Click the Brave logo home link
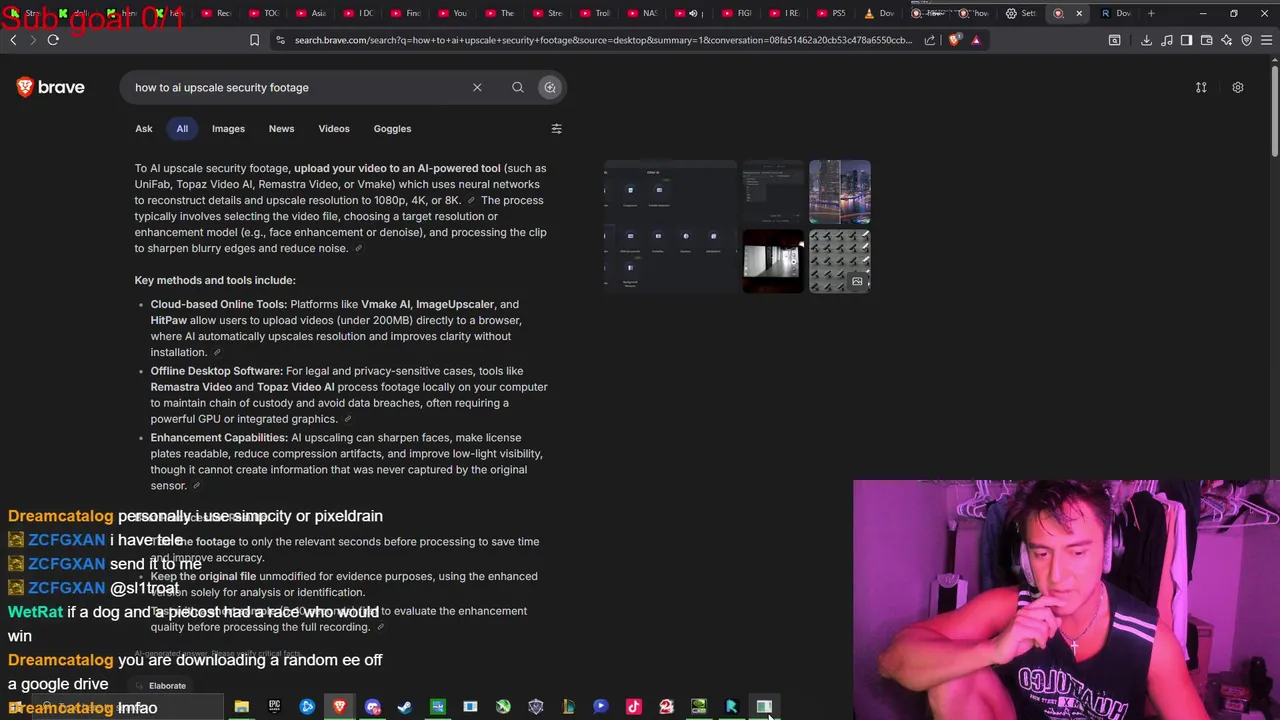Screen dimensions: 1280x720 coord(50,87)
